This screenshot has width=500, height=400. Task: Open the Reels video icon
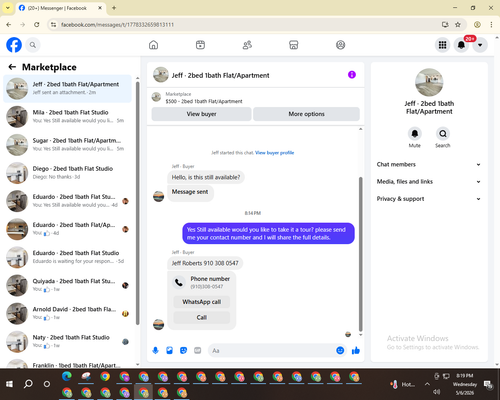click(x=200, y=45)
